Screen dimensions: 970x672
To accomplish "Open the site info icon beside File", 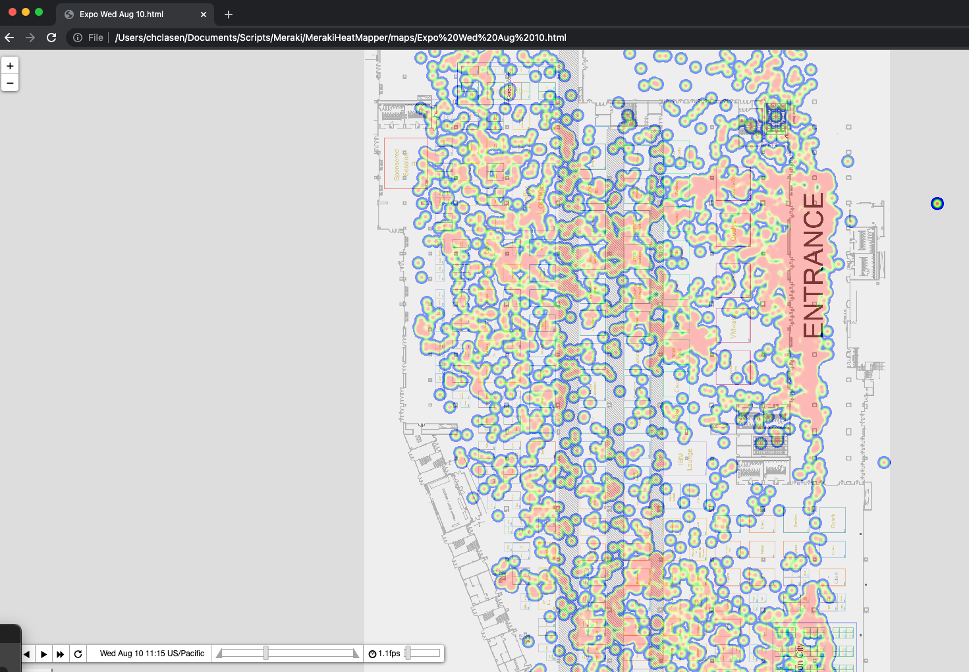I will click(x=78, y=38).
